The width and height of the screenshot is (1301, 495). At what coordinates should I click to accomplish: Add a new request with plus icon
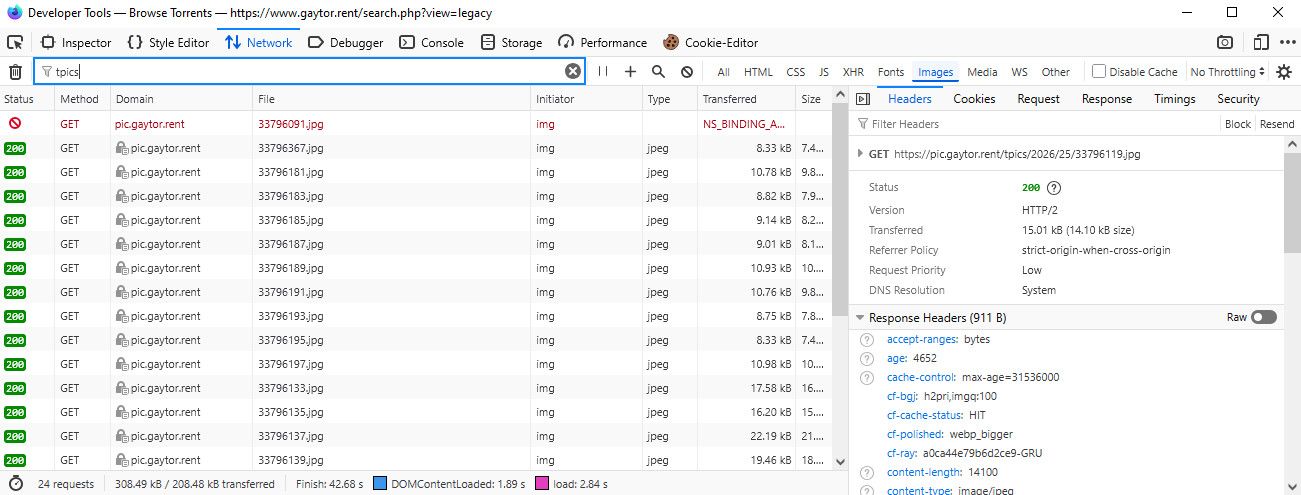pyautogui.click(x=630, y=72)
